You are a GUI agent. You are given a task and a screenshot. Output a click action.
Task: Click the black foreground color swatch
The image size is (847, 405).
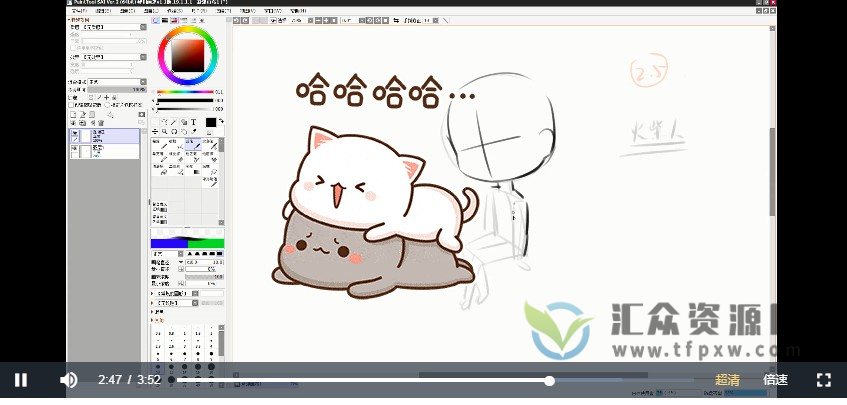point(211,123)
